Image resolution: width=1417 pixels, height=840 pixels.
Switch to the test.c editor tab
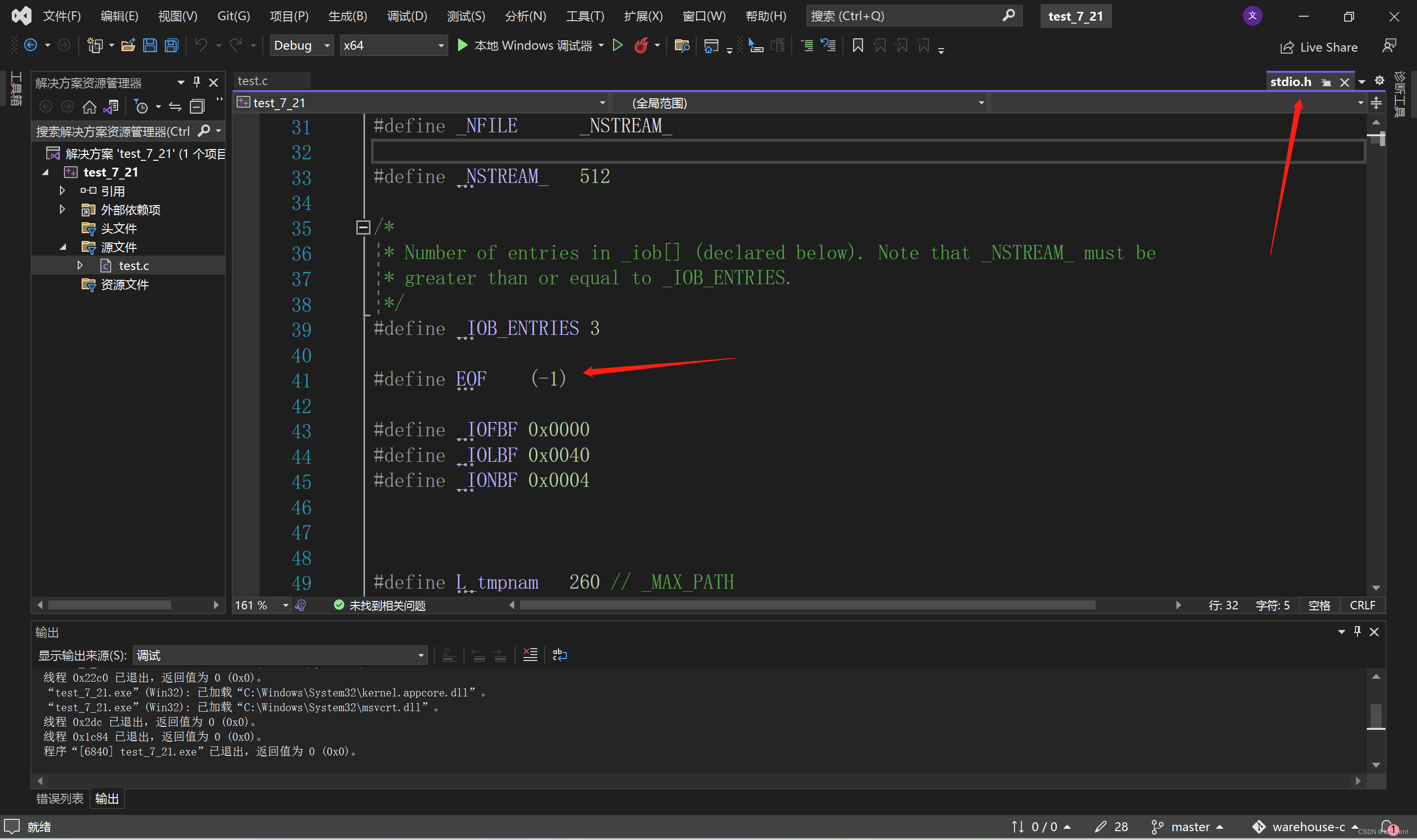pos(252,81)
